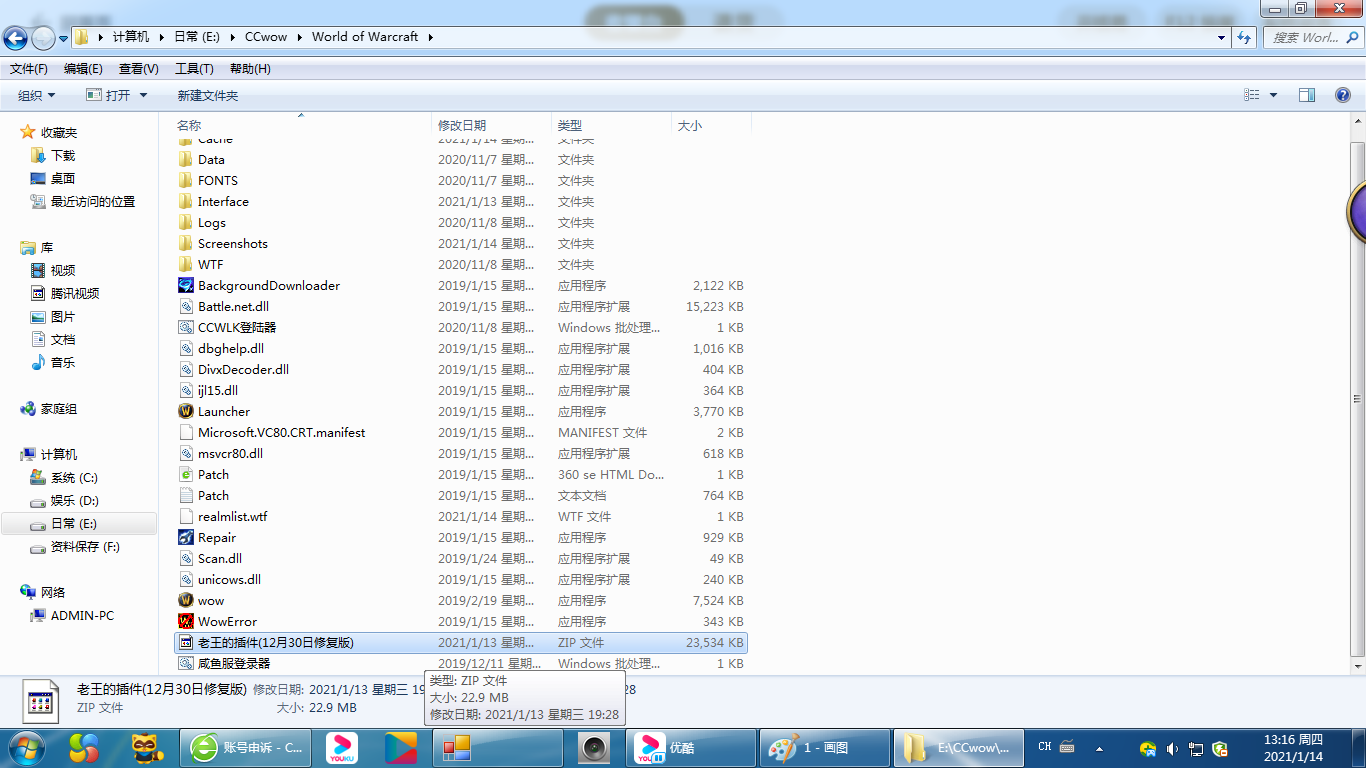Toggle the preview pane button

pos(1306,95)
